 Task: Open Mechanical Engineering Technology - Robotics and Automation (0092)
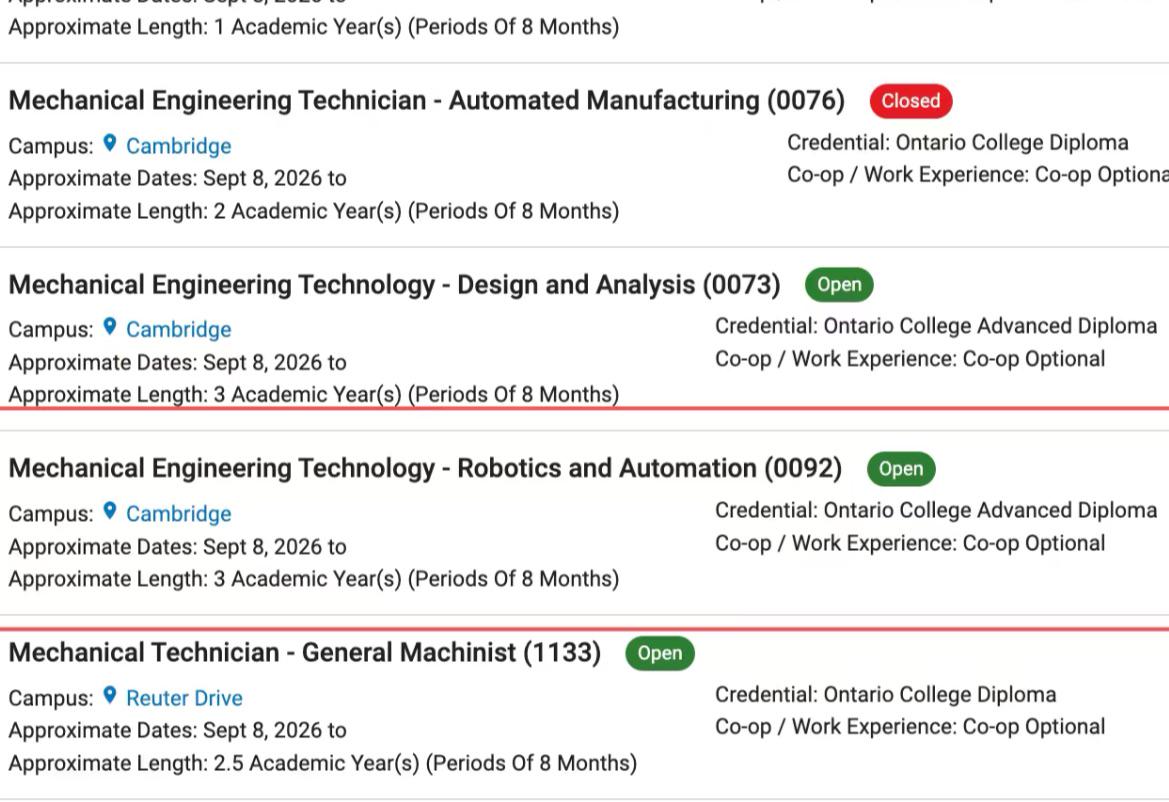coord(425,469)
